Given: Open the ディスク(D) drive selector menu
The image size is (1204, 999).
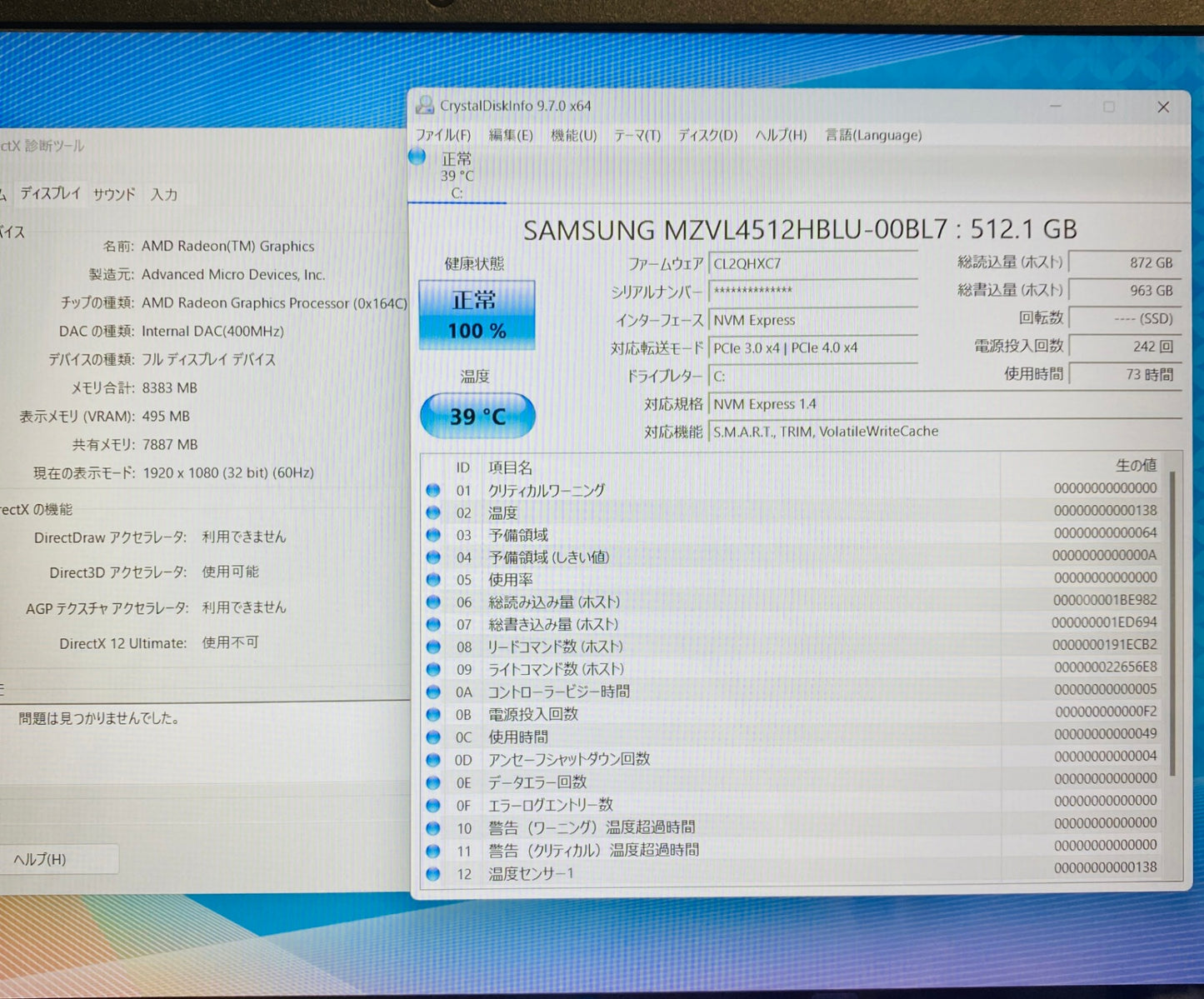Looking at the screenshot, I should tap(707, 135).
